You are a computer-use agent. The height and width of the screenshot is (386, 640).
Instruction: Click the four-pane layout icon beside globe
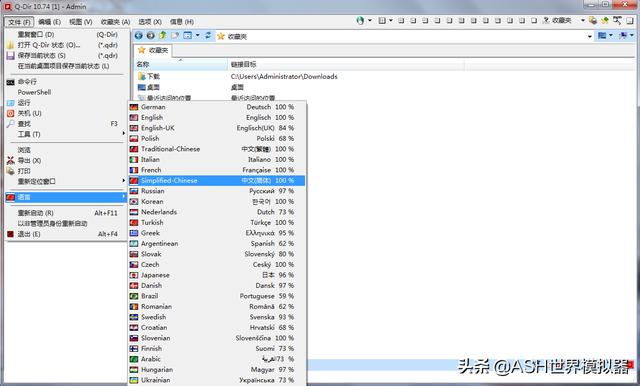click(x=382, y=20)
